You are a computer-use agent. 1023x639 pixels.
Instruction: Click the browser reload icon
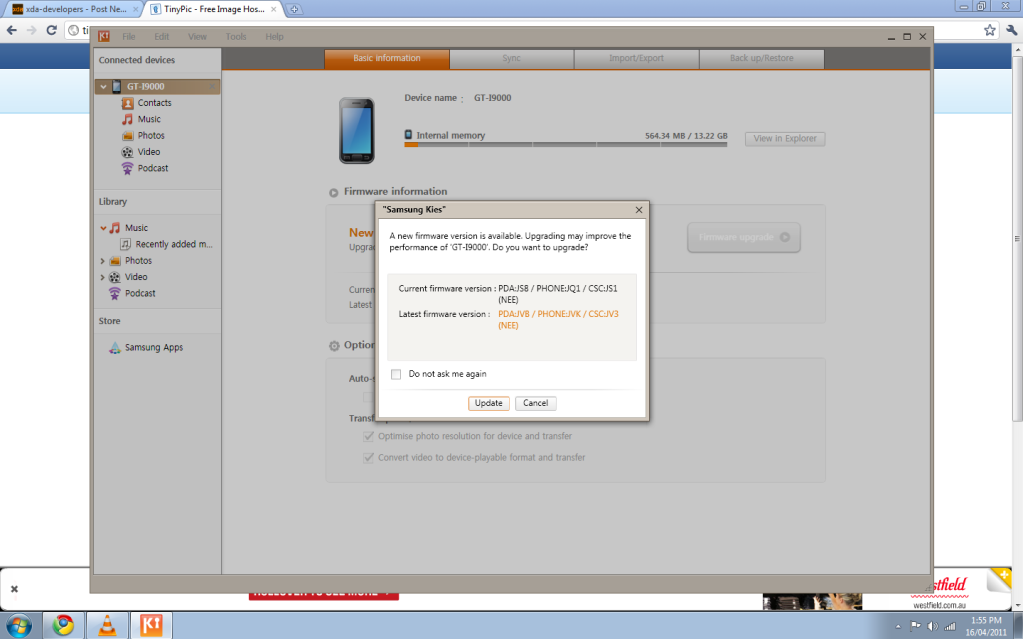pos(52,30)
